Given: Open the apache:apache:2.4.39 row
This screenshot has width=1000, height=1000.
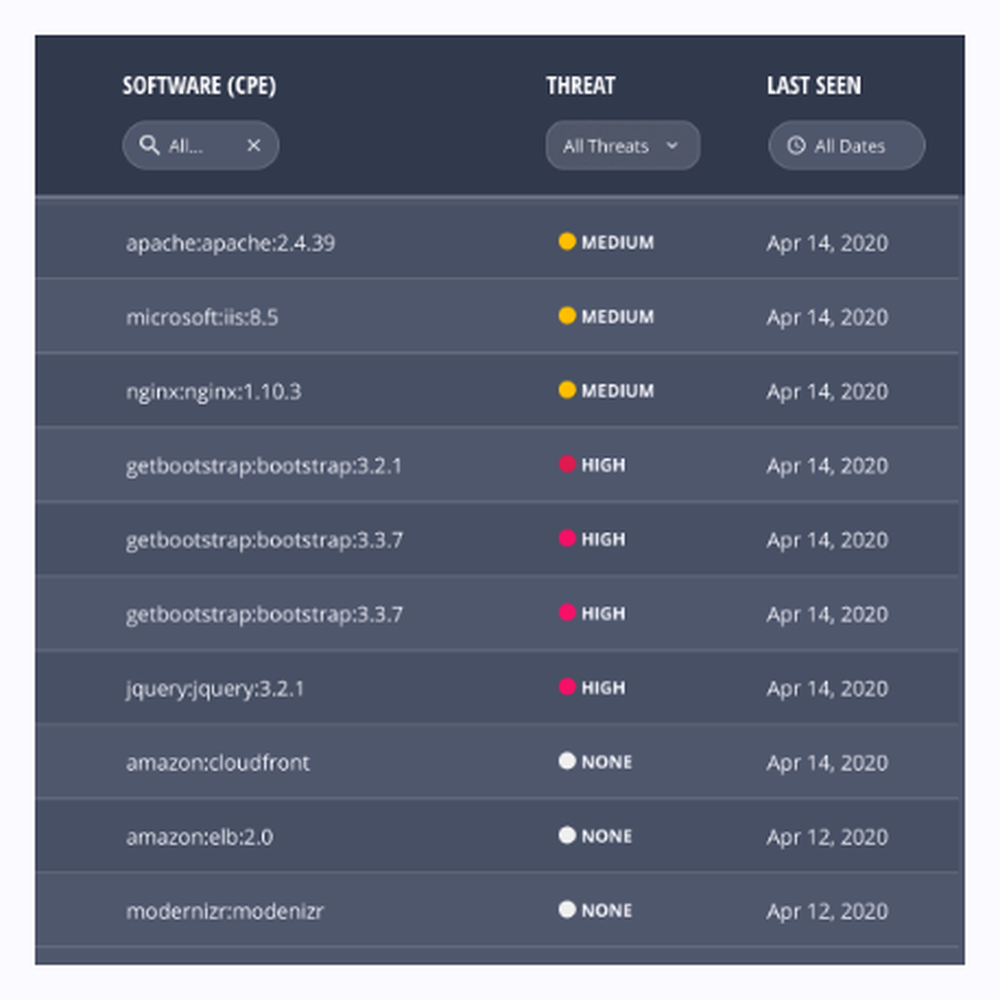Looking at the screenshot, I should (230, 243).
